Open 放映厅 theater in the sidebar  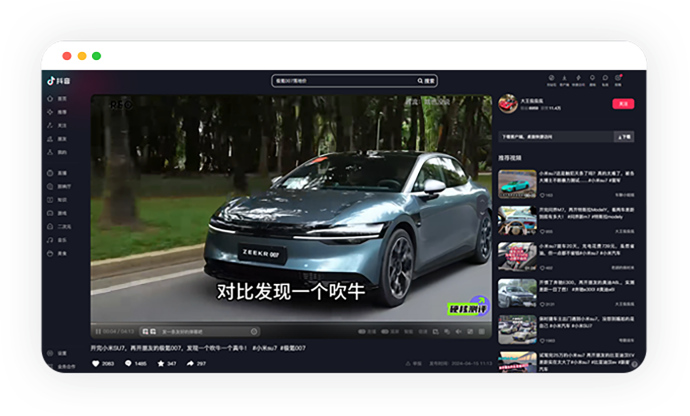click(x=59, y=187)
